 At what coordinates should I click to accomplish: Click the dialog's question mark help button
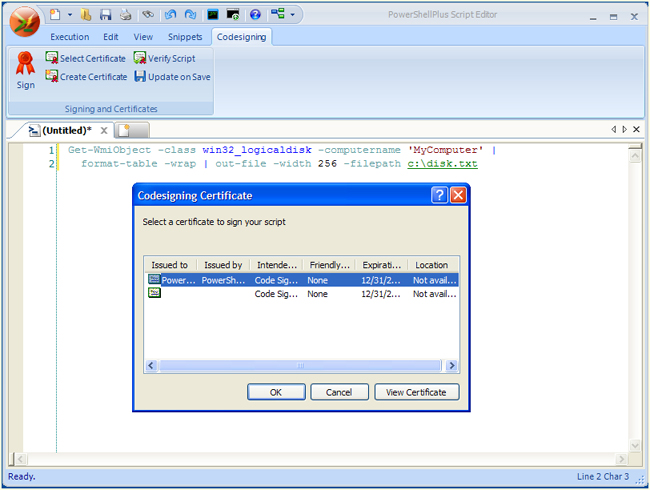pos(439,195)
